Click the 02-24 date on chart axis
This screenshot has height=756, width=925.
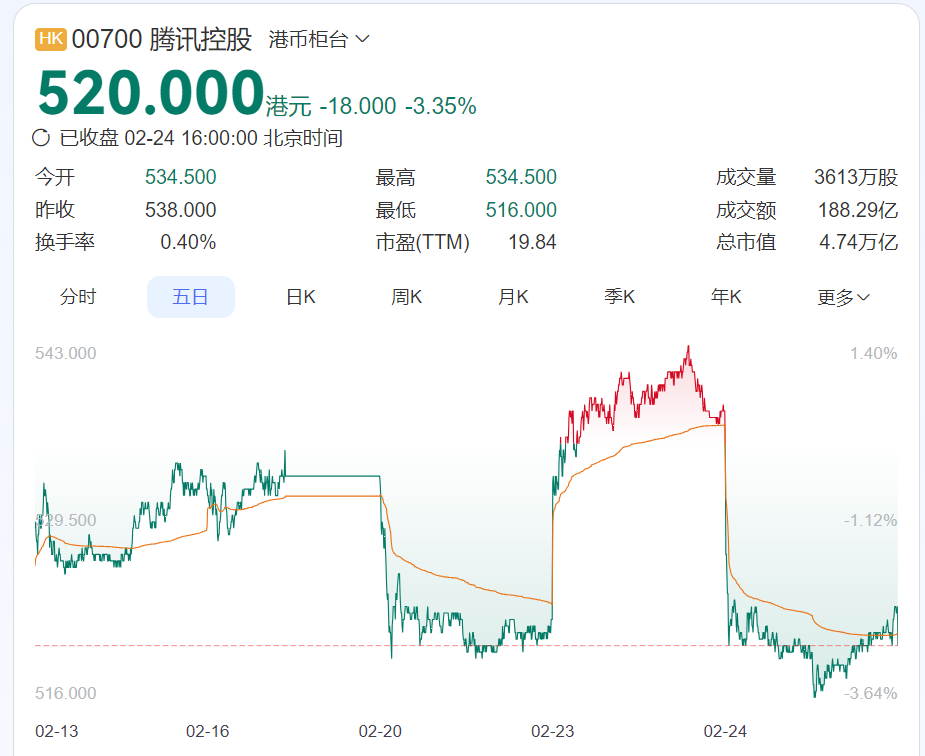click(725, 731)
